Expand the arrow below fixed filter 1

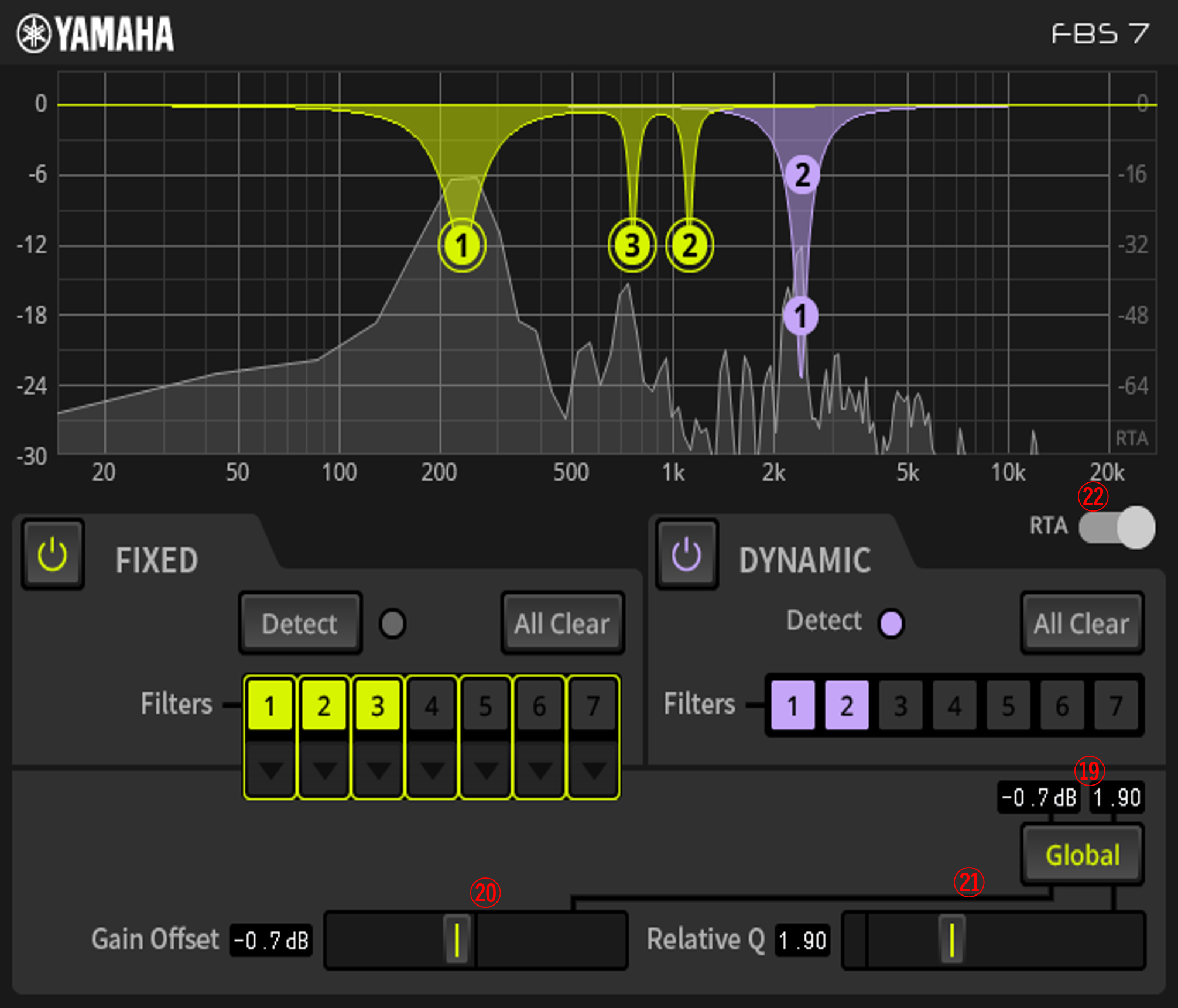coord(270,770)
